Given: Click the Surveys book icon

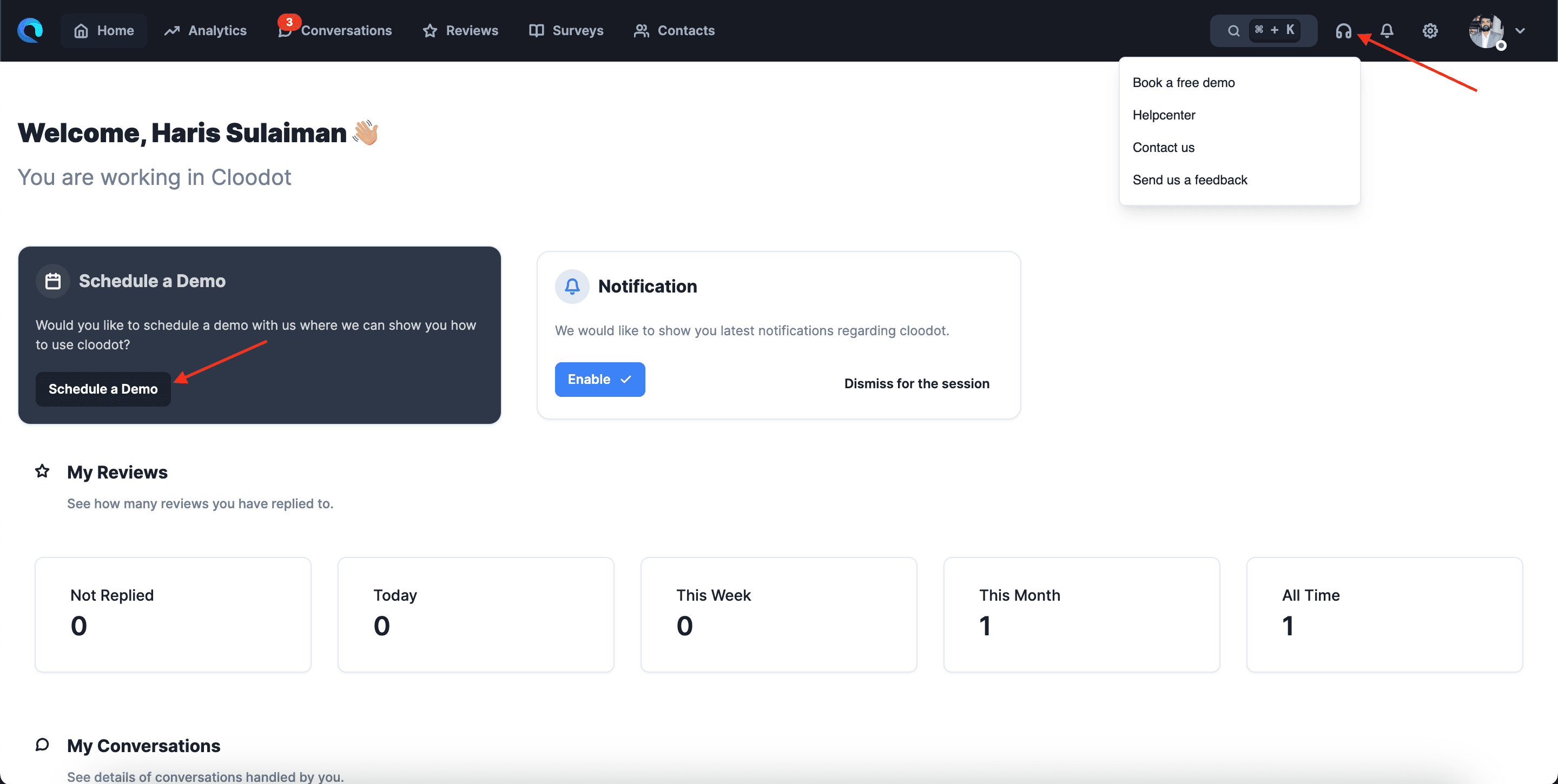Looking at the screenshot, I should click(536, 30).
